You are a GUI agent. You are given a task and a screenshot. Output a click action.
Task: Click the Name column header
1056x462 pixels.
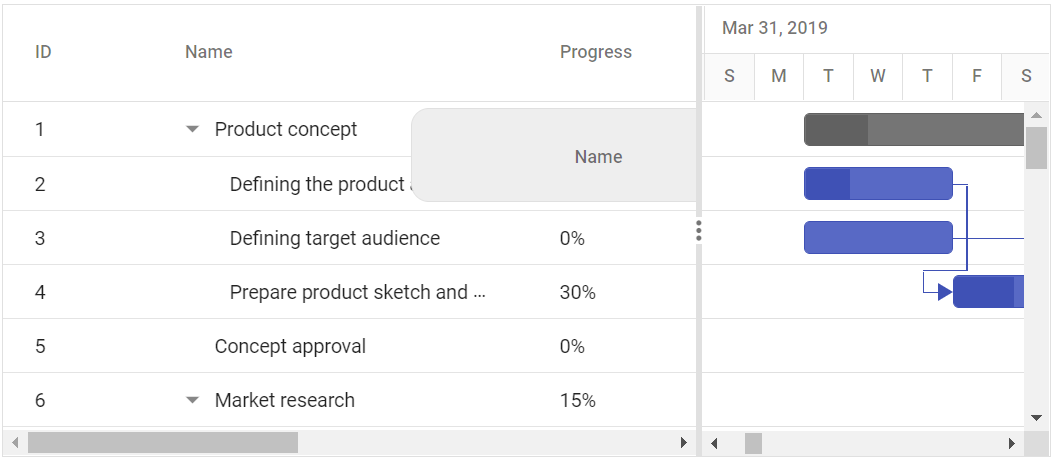click(x=208, y=52)
